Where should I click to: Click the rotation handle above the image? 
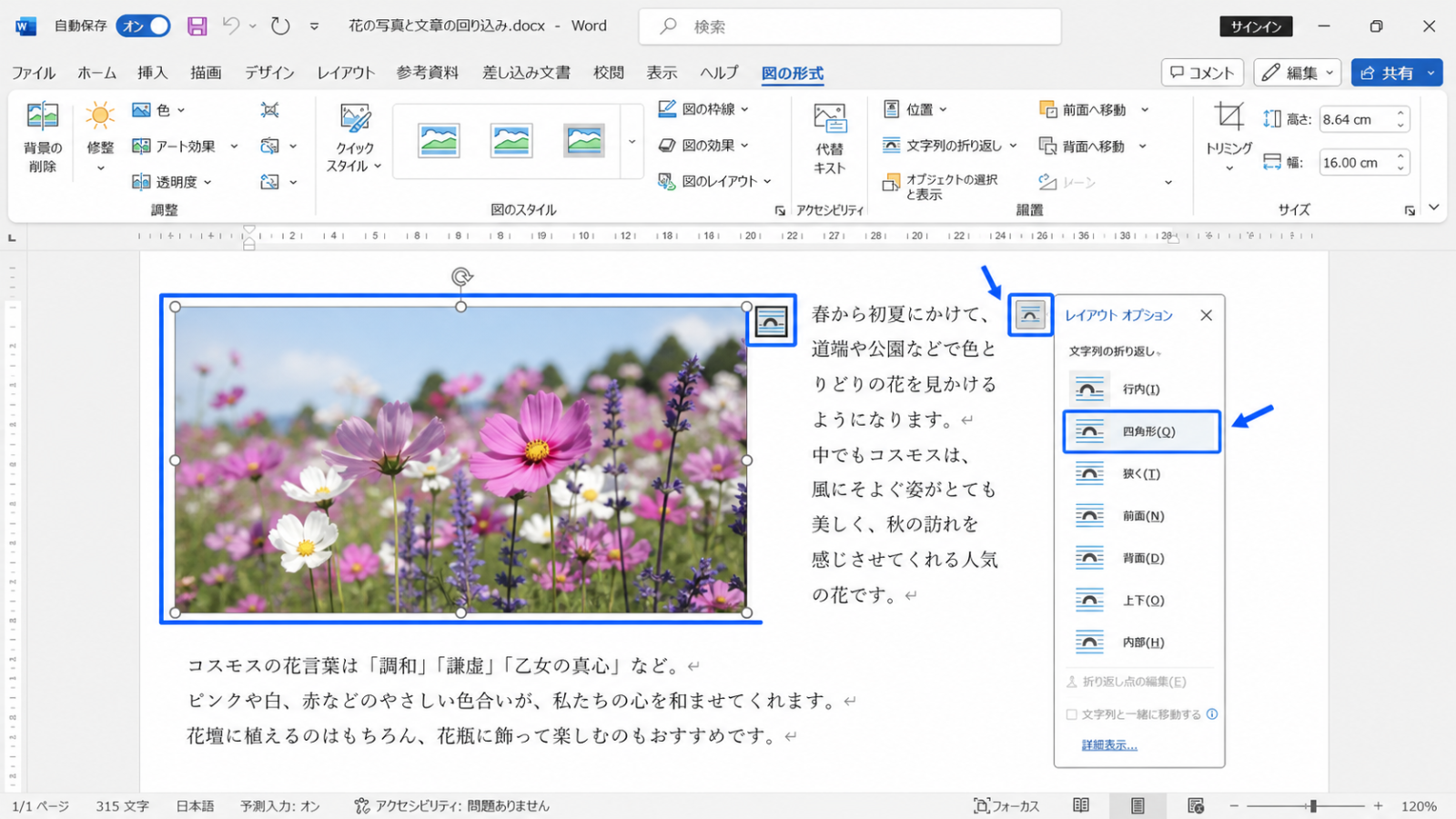click(461, 277)
